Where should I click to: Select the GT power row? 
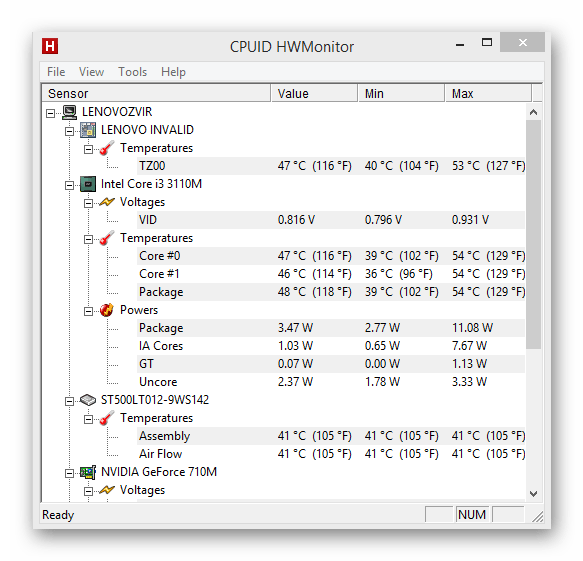[x=331, y=364]
